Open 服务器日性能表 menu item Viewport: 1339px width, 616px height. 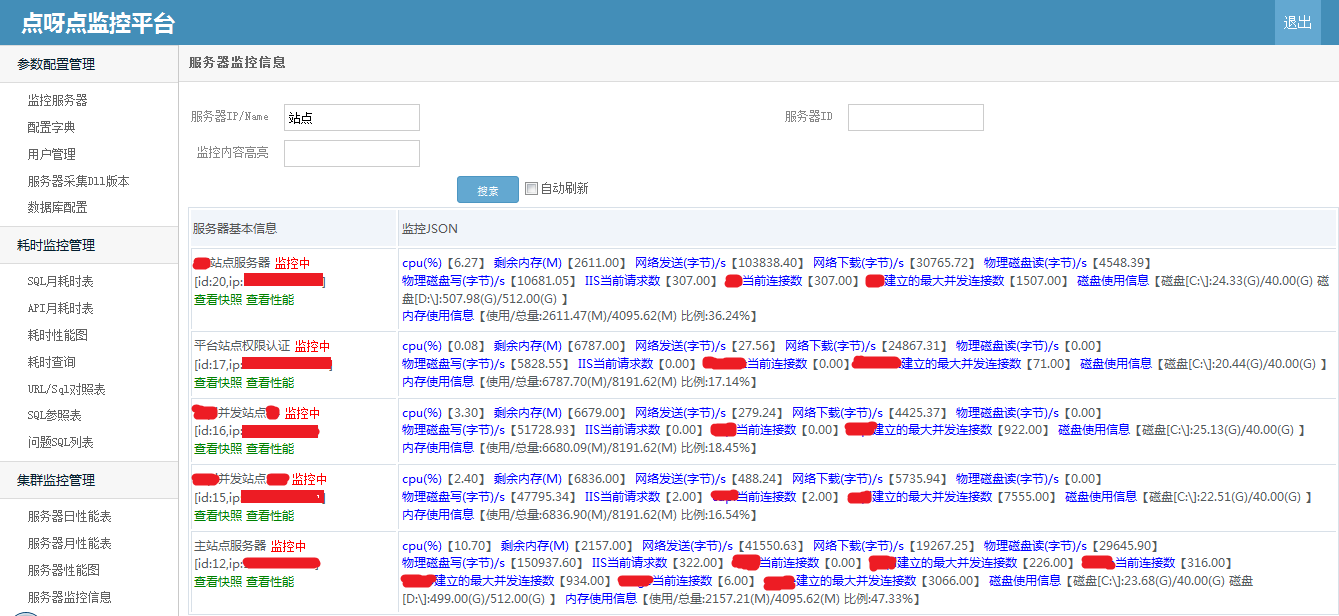pyautogui.click(x=69, y=516)
